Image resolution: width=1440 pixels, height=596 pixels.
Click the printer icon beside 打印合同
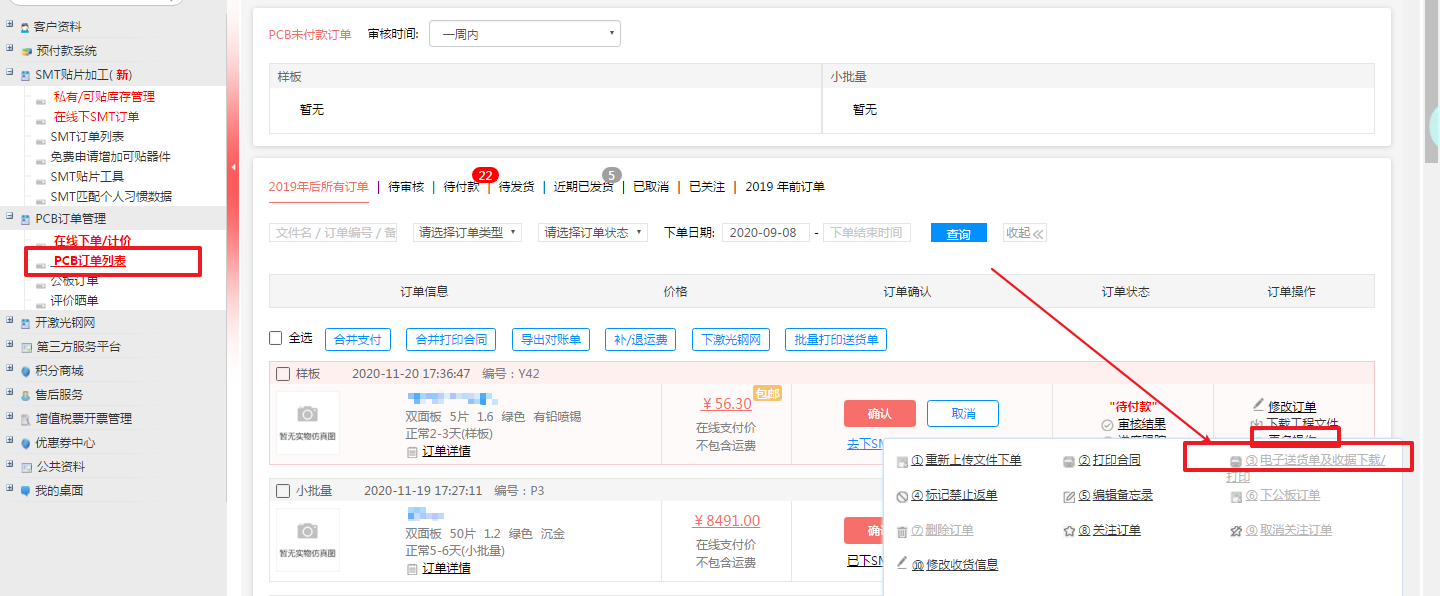tap(1069, 461)
